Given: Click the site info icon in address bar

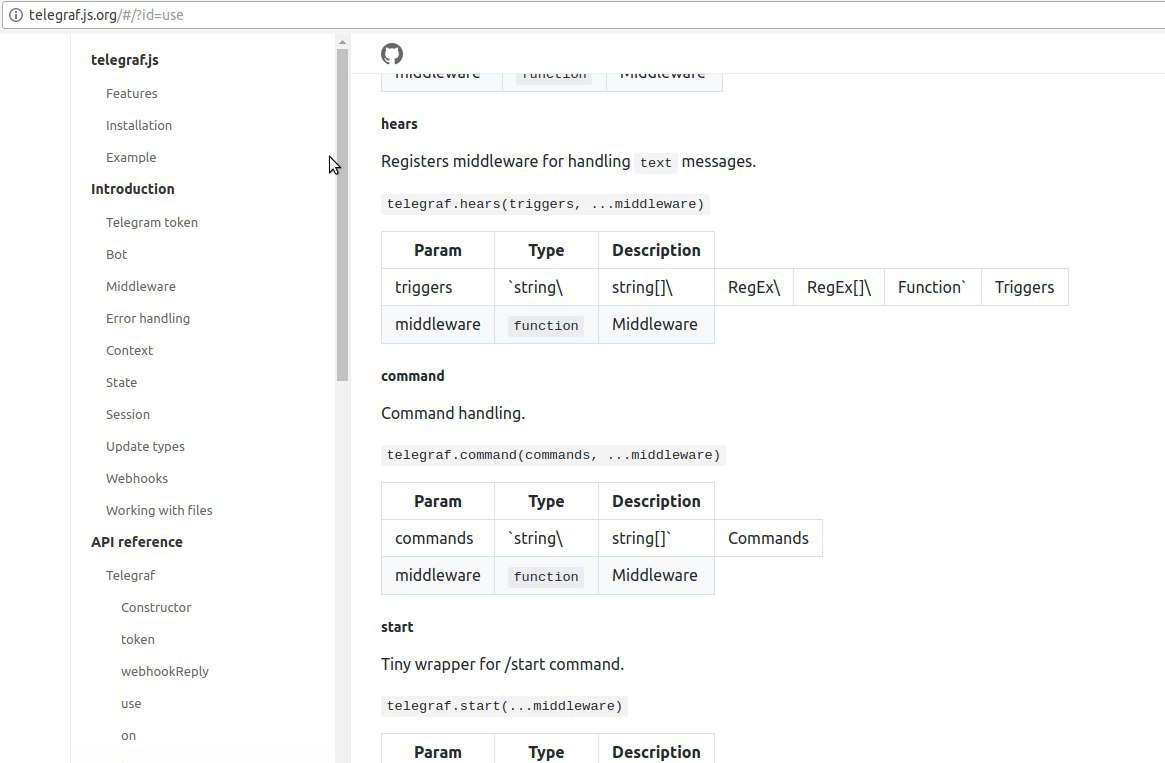Looking at the screenshot, I should point(16,15).
